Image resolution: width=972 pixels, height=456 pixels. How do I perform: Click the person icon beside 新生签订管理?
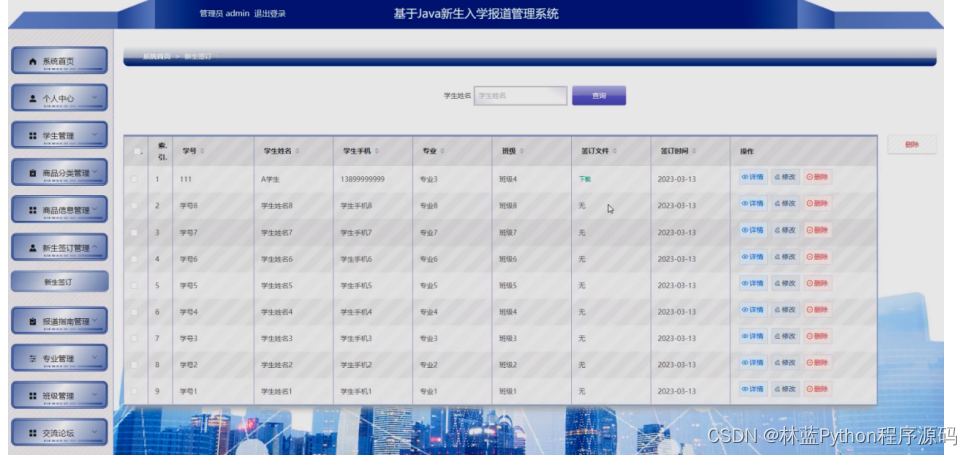click(33, 247)
